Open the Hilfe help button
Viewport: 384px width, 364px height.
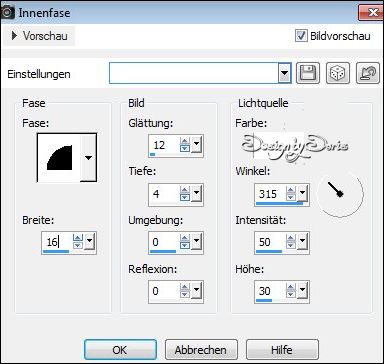(282, 350)
